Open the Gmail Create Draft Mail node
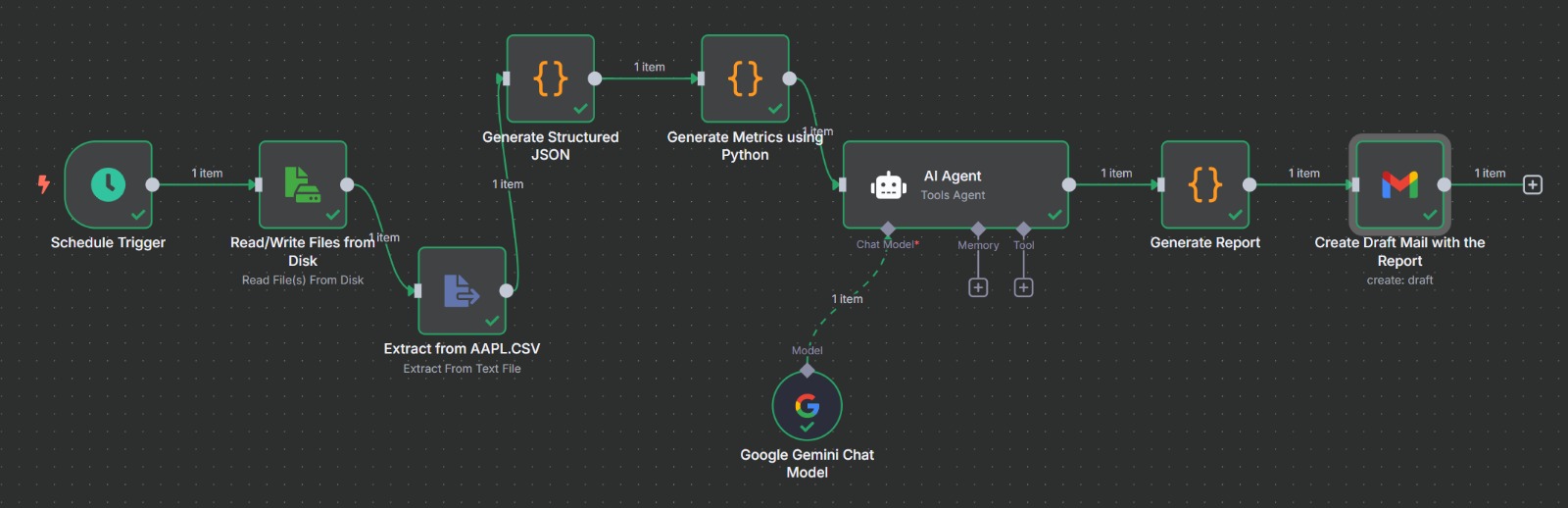This screenshot has width=1568, height=508. 1399,184
